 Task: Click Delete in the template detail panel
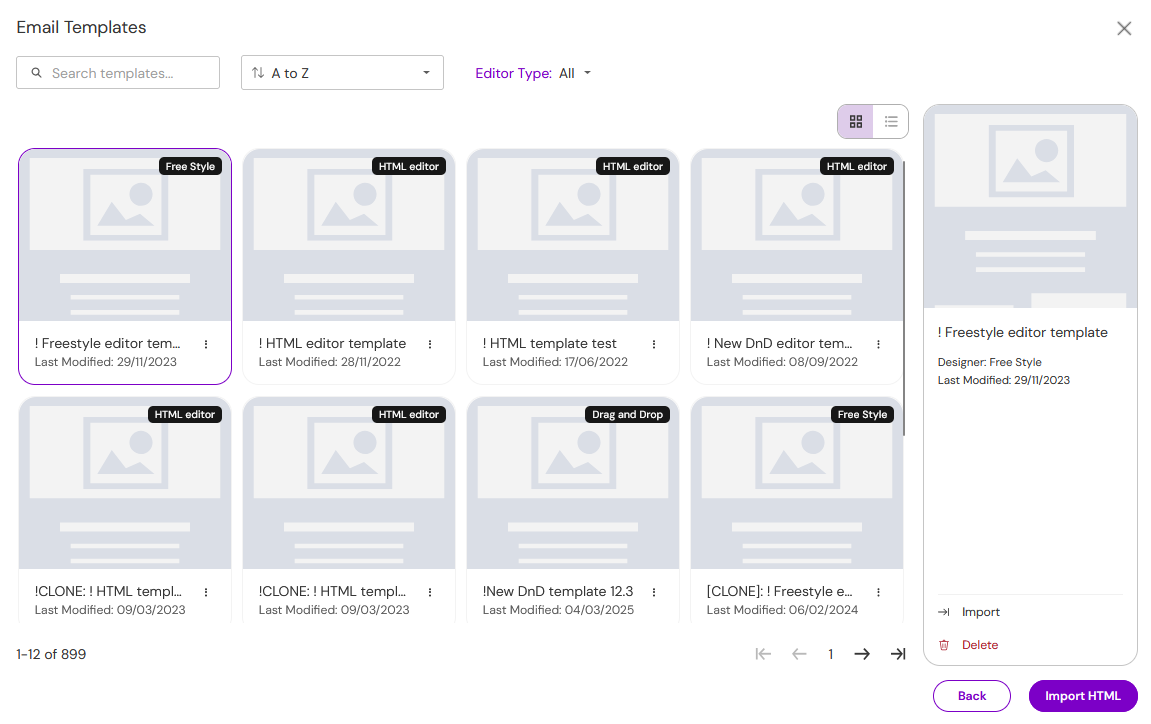pyautogui.click(x=980, y=645)
